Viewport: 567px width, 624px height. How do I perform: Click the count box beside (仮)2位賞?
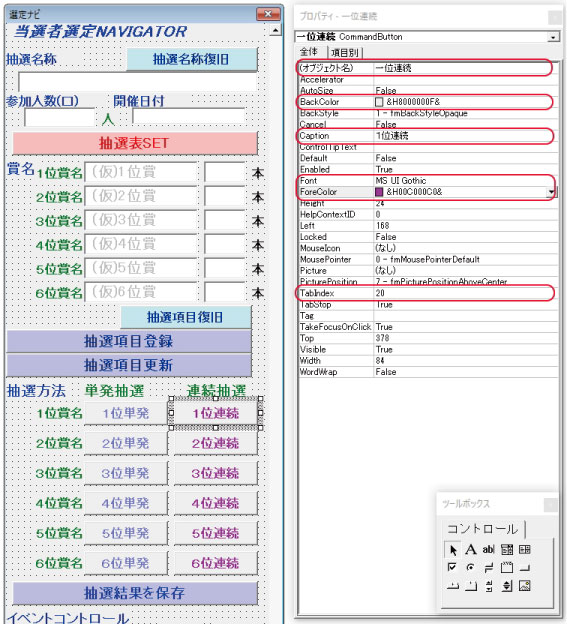pyautogui.click(x=225, y=196)
